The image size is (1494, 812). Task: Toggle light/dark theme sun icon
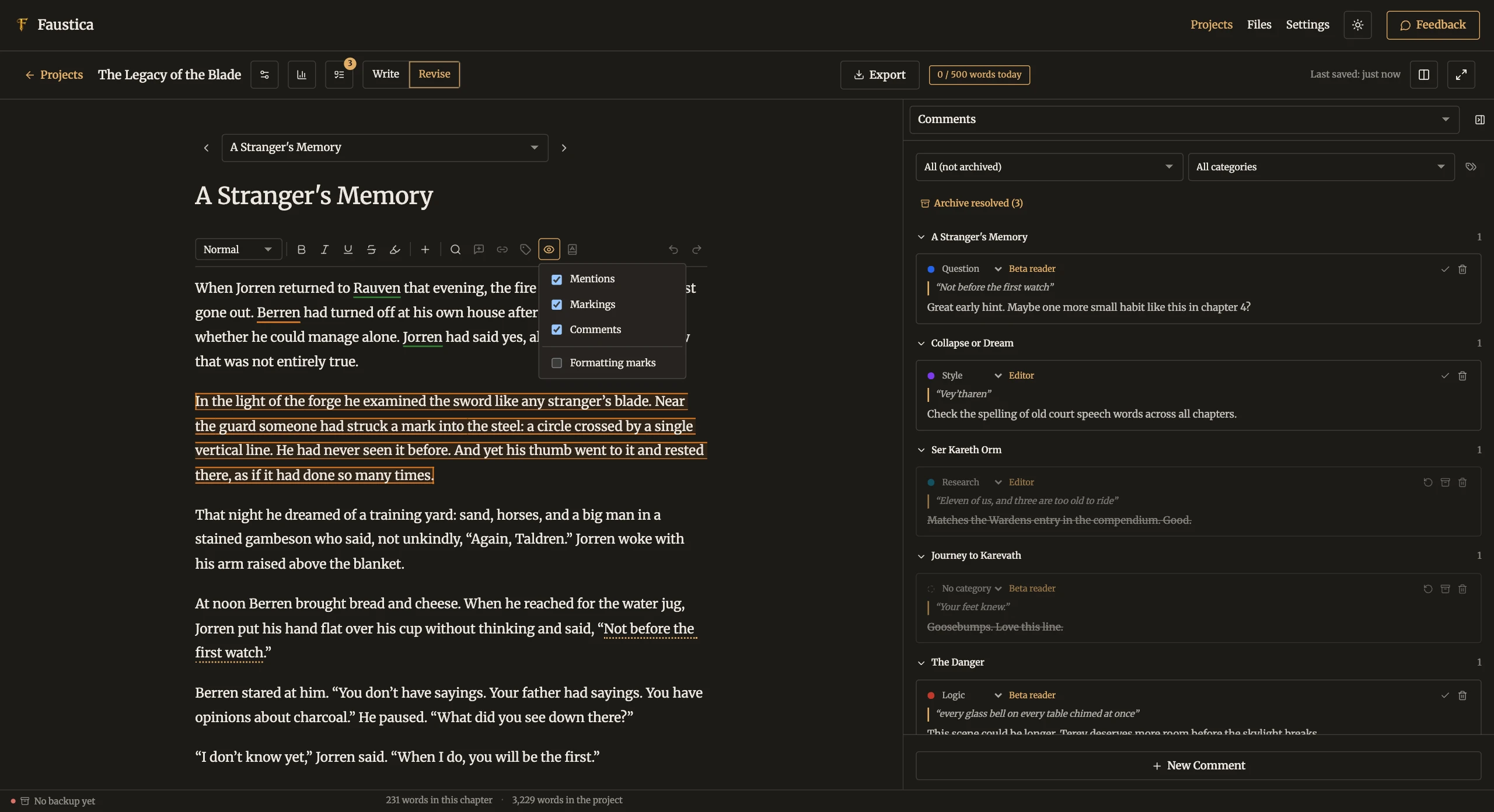[x=1357, y=25]
